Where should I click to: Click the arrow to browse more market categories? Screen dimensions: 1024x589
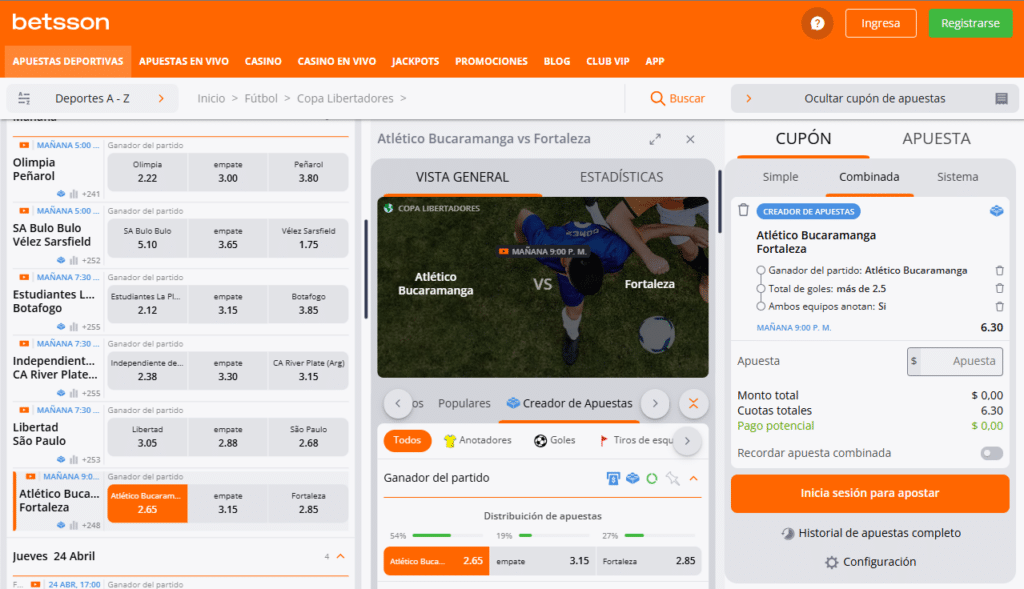coord(654,404)
